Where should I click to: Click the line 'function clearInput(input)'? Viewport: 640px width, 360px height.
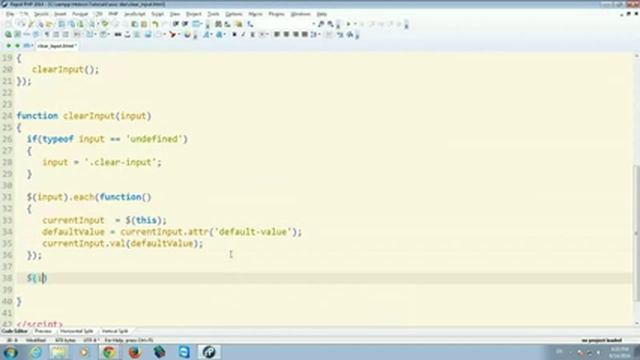pyautogui.click(x=84, y=116)
